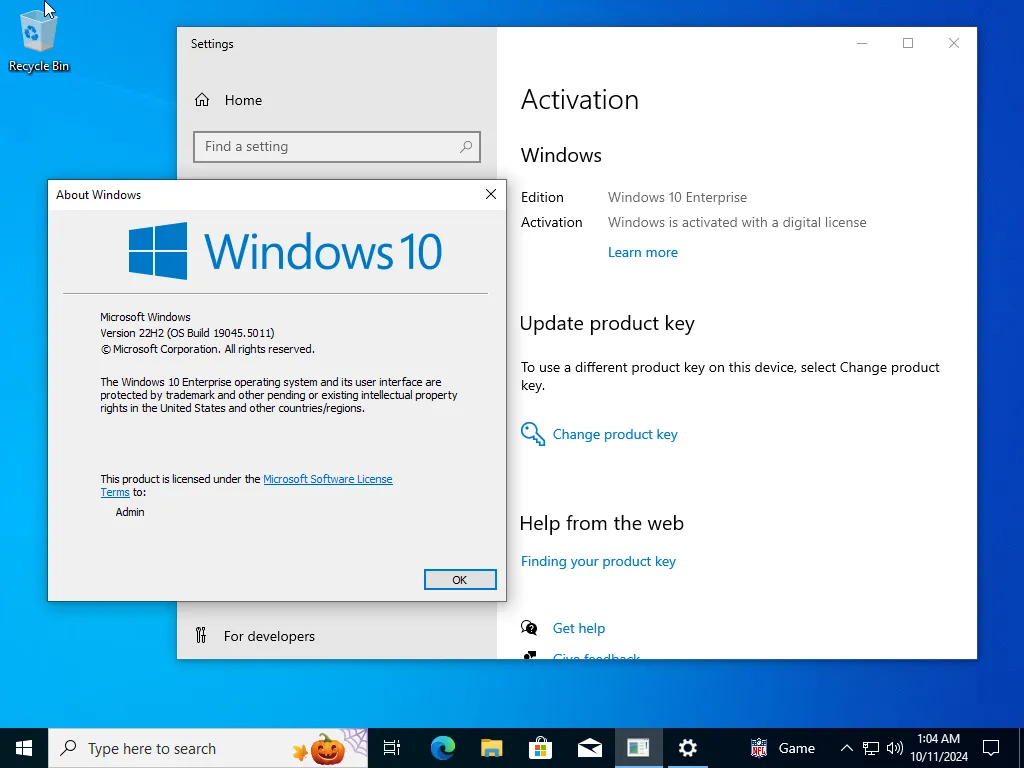Launch Microsoft Edge from taskbar
The height and width of the screenshot is (768, 1024).
[443, 748]
